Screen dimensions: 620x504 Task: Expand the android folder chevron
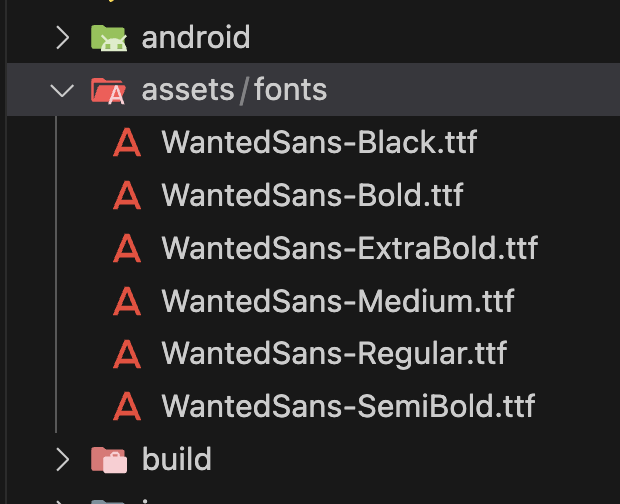(62, 38)
